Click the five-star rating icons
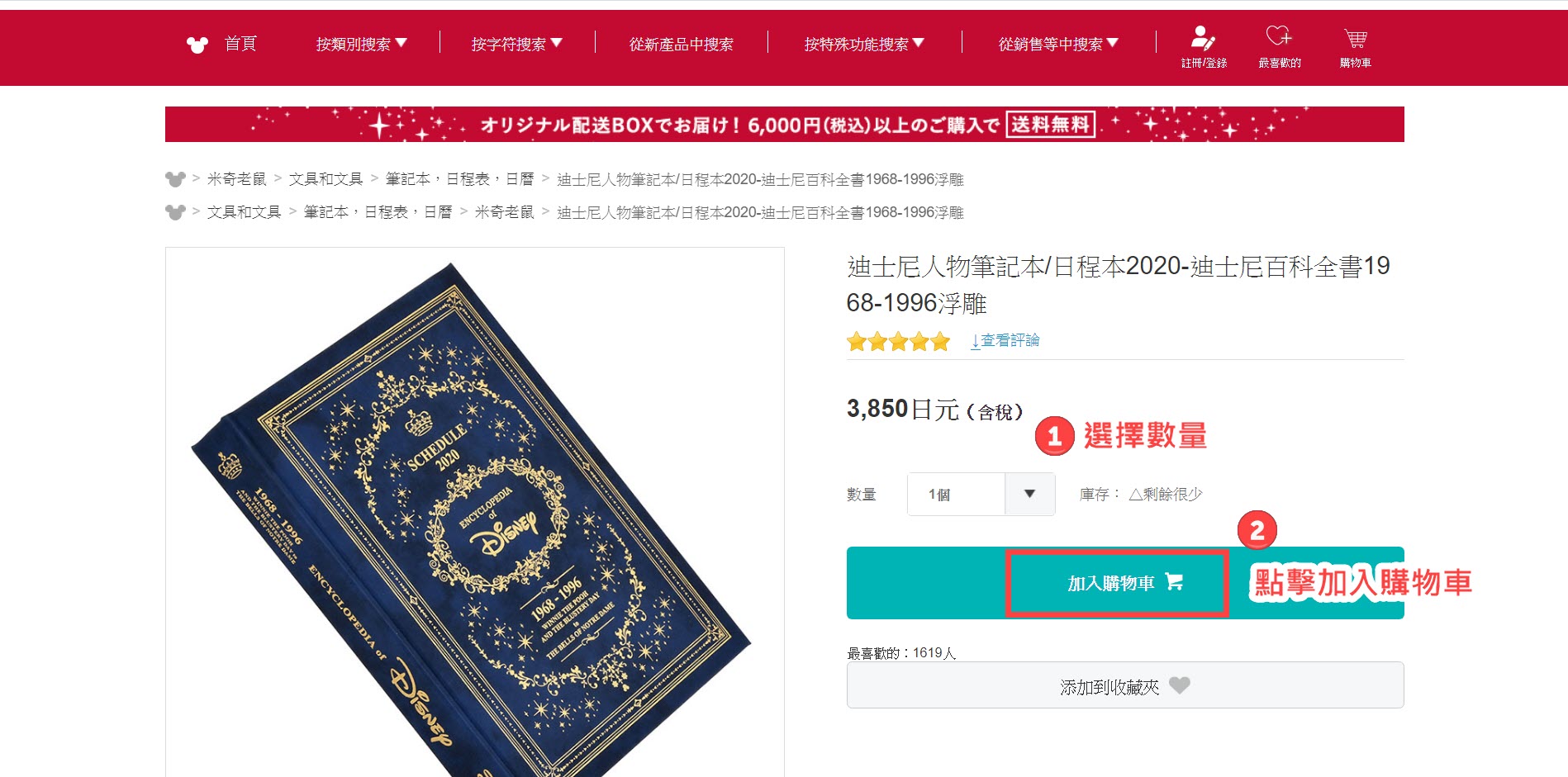Viewport: 1568px width, 777px height. pyautogui.click(x=898, y=341)
